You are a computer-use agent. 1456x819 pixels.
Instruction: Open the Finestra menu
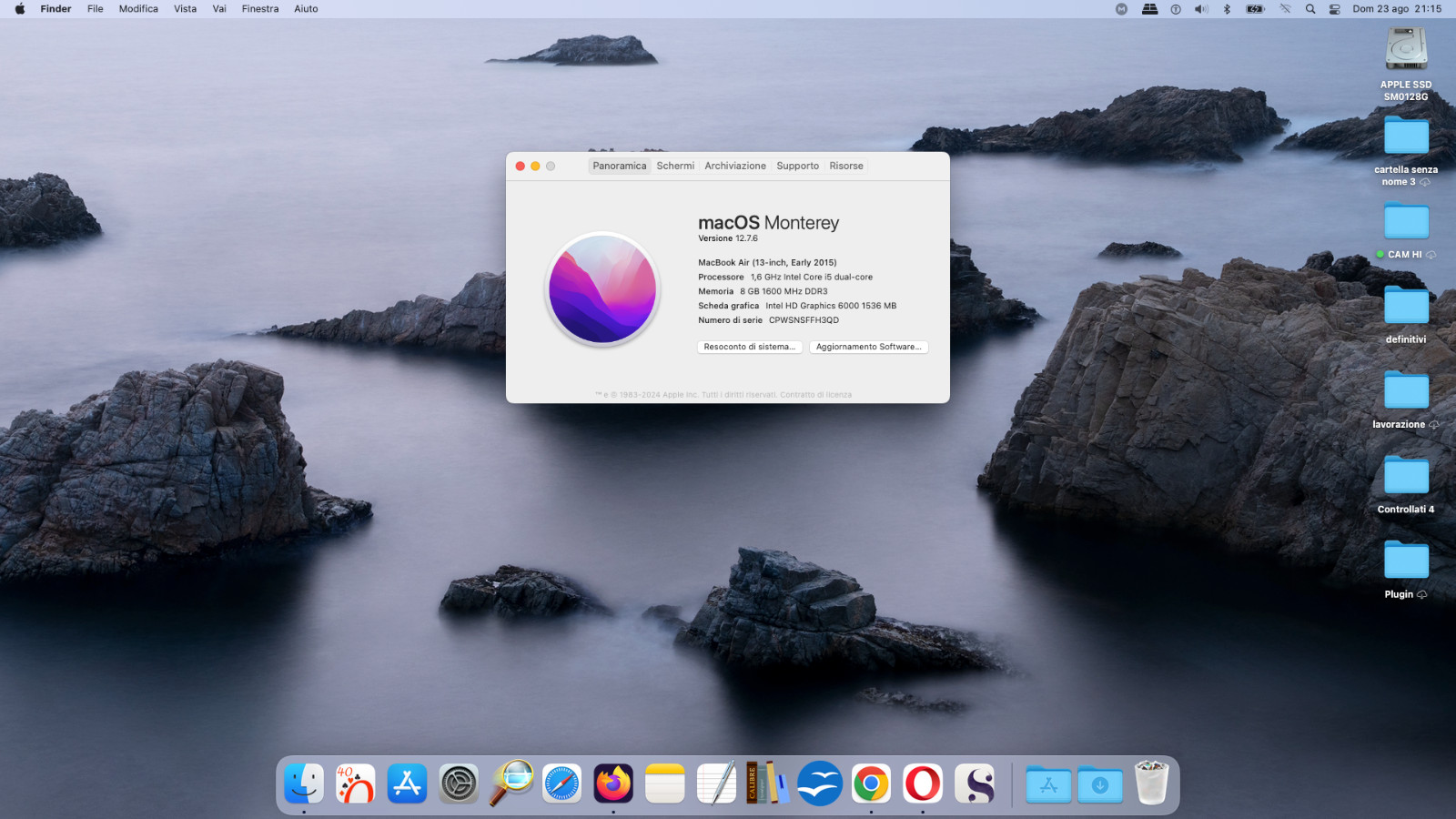pyautogui.click(x=260, y=9)
